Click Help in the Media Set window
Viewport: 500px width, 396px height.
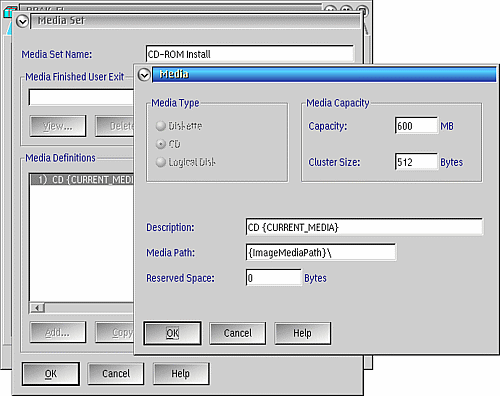pyautogui.click(x=181, y=374)
